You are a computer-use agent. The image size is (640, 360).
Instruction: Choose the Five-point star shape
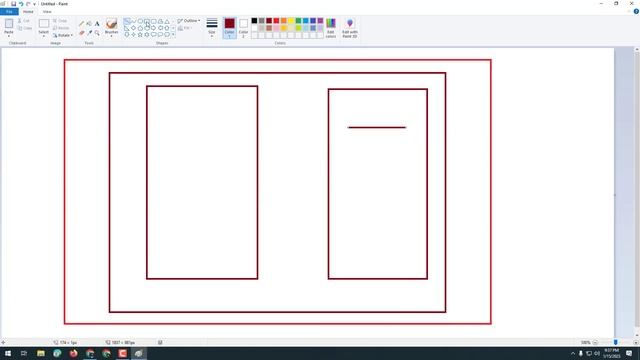(140, 35)
